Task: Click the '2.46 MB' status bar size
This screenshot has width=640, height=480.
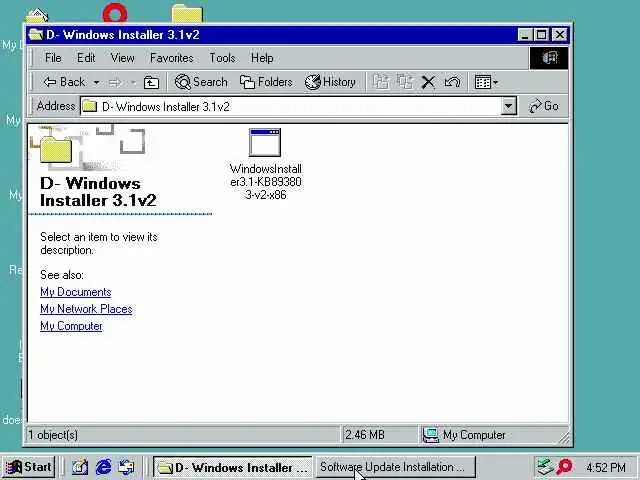Action: (x=365, y=435)
